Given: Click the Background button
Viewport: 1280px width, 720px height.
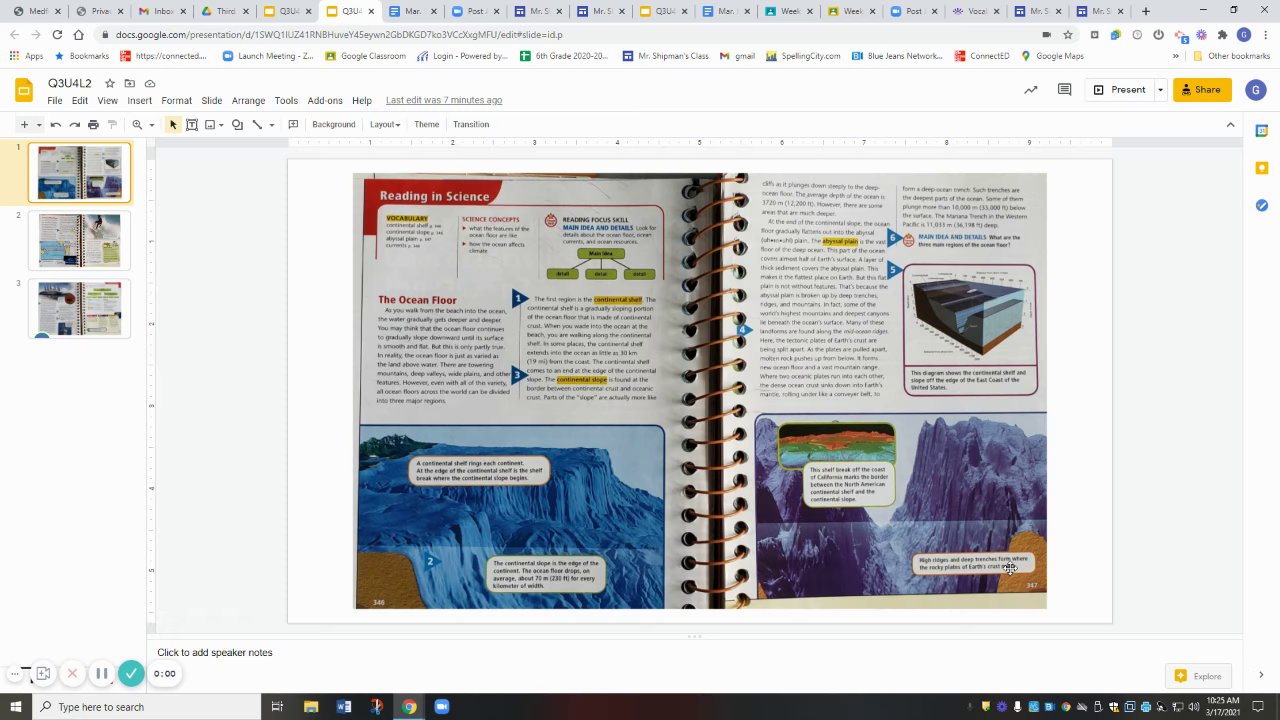Looking at the screenshot, I should tap(334, 125).
